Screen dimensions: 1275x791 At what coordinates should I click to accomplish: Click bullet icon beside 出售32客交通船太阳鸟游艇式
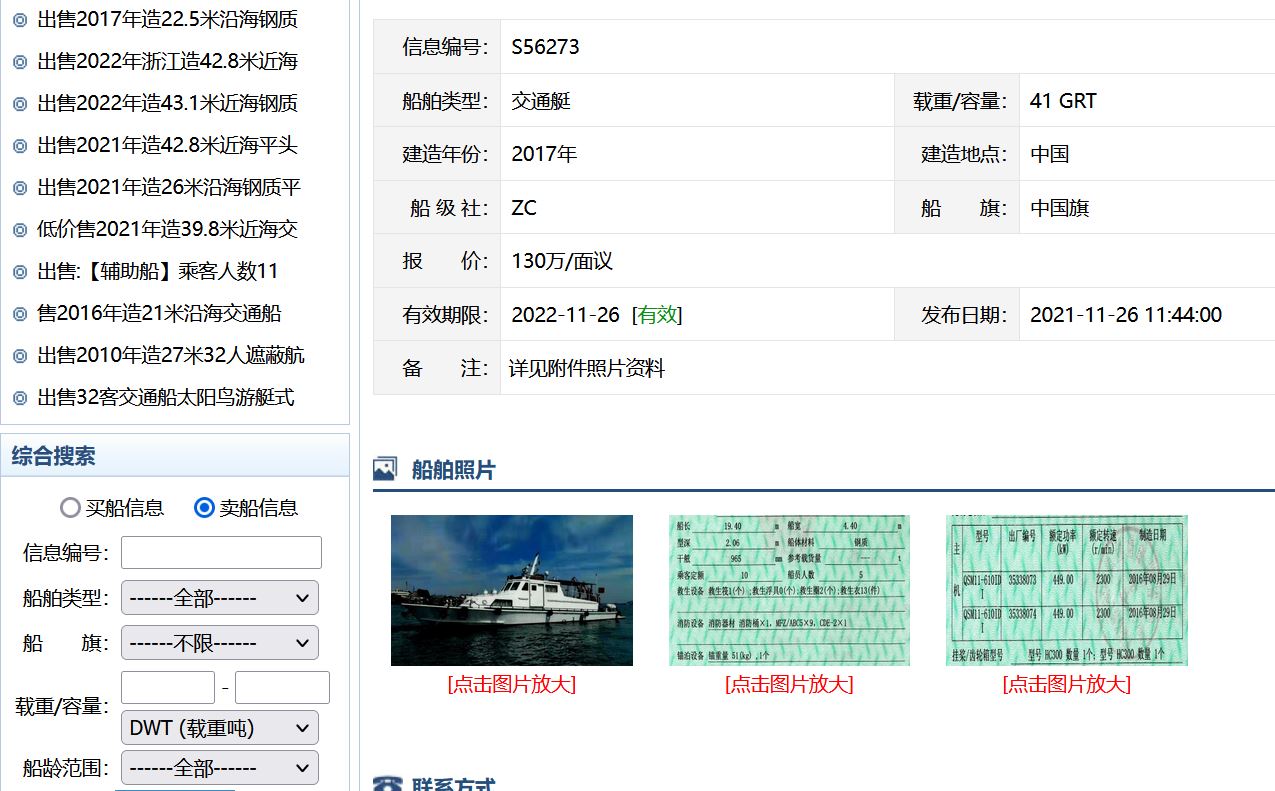(x=19, y=398)
